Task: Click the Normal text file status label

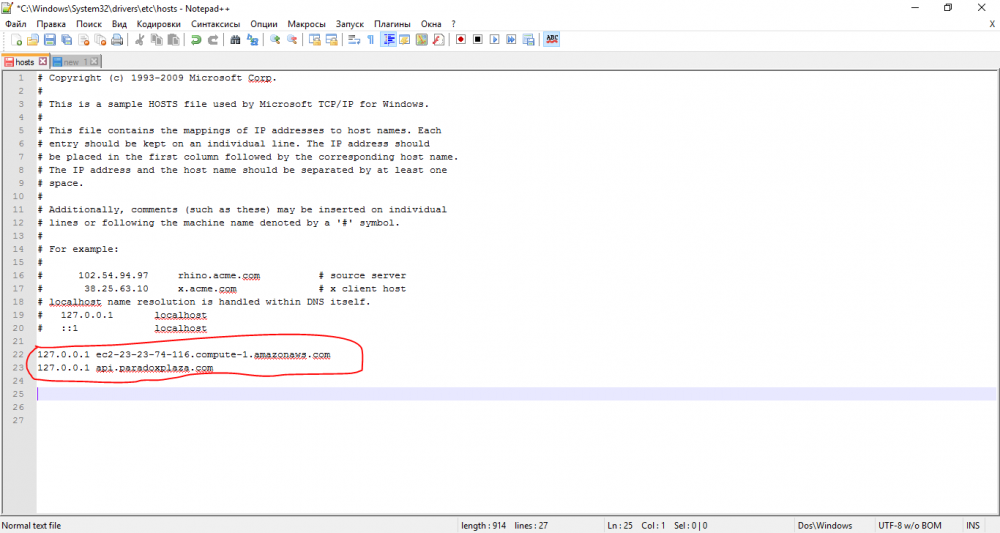Action: [32, 525]
